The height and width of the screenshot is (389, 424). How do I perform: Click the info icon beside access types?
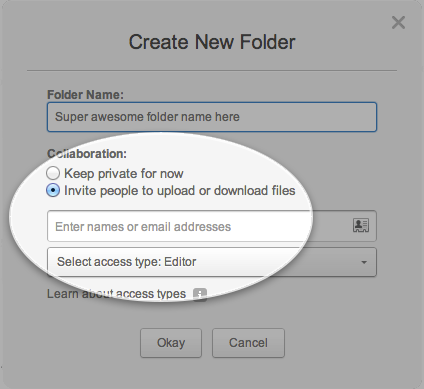tap(200, 295)
